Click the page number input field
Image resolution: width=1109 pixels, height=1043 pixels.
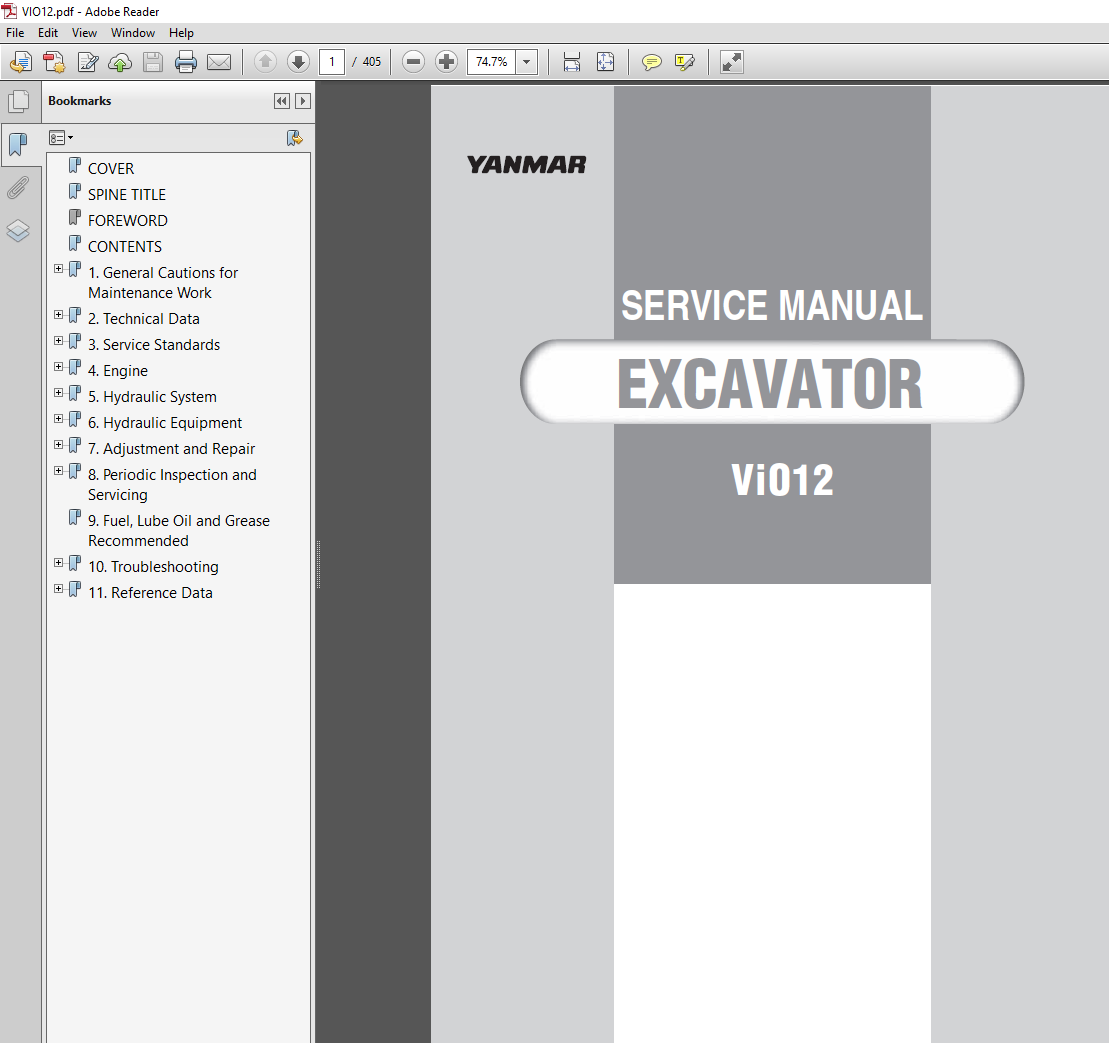pos(332,62)
